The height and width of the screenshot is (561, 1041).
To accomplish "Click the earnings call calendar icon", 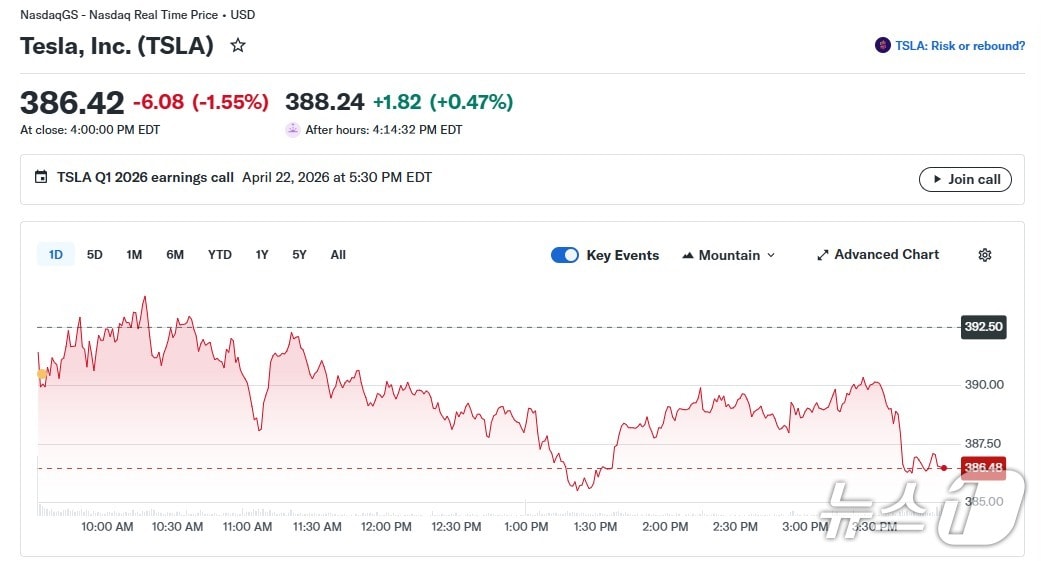I will tap(41, 178).
